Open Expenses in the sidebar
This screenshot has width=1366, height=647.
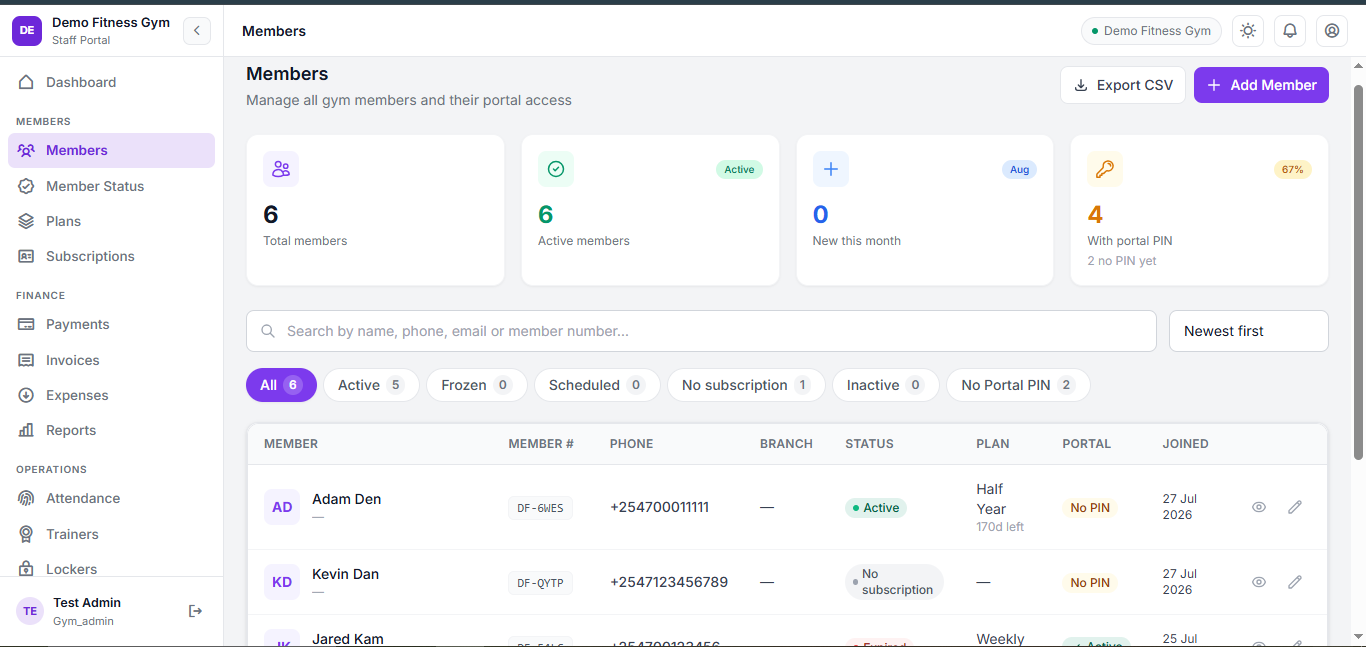click(x=111, y=395)
